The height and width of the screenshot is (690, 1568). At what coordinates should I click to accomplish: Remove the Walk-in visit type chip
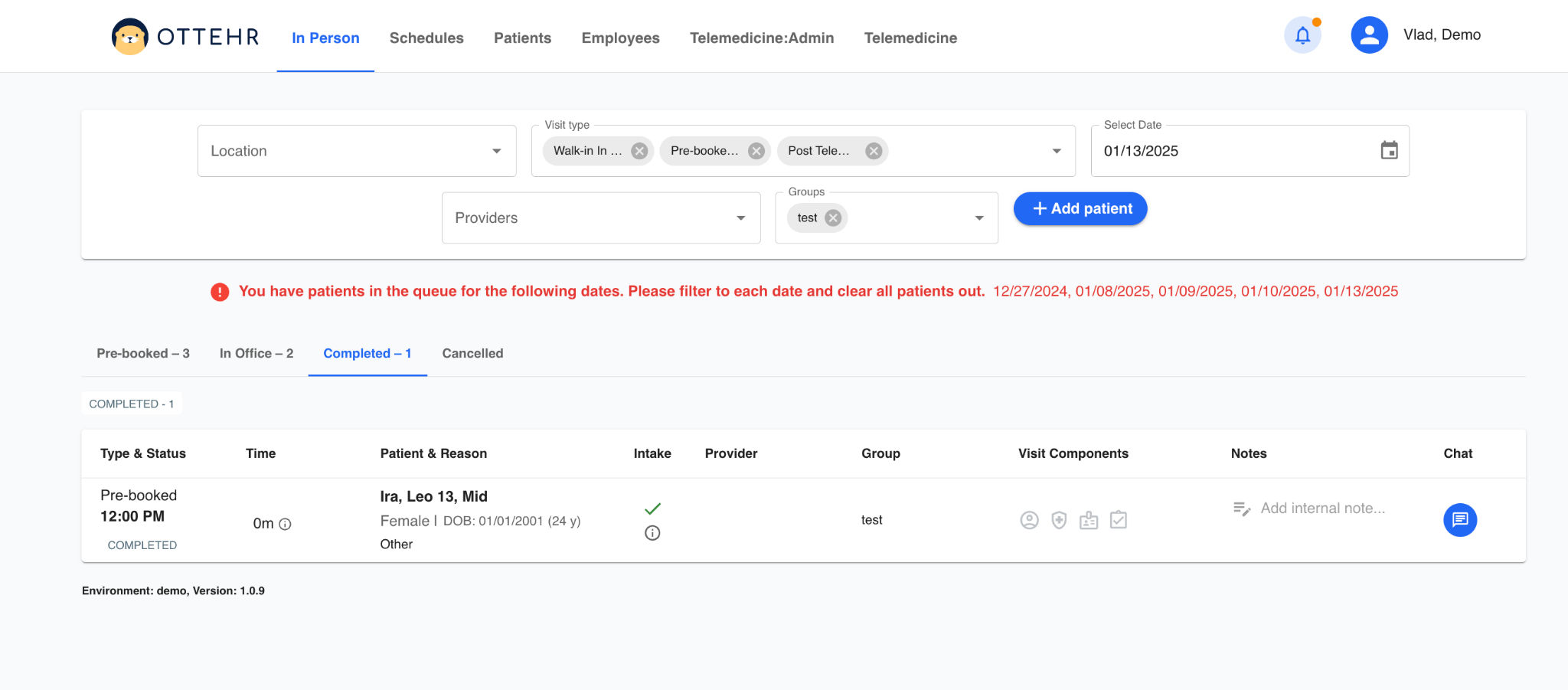(639, 151)
